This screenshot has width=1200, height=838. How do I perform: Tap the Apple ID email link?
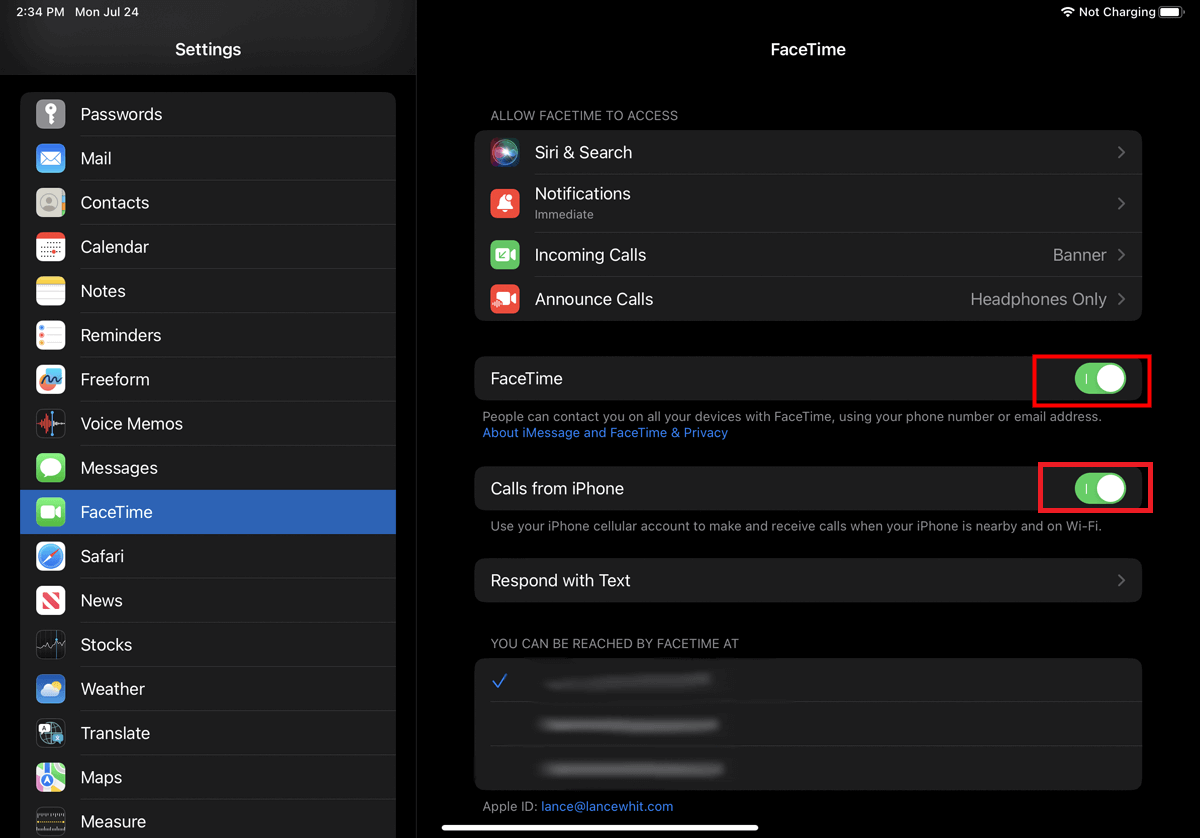pos(607,806)
